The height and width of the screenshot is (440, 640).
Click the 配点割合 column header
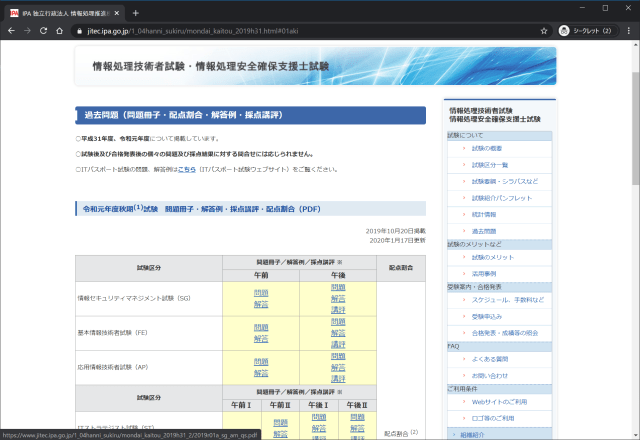coord(401,268)
